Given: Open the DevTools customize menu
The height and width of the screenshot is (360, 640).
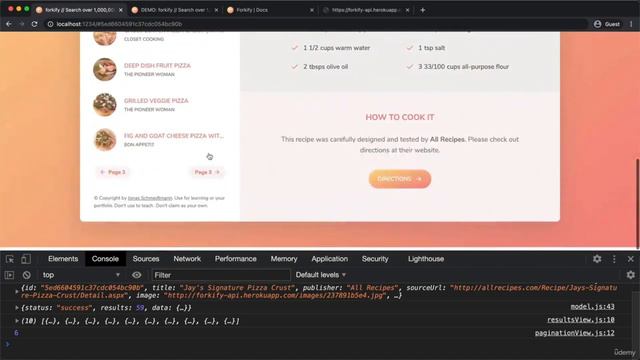Looking at the screenshot, I should tap(614, 259).
